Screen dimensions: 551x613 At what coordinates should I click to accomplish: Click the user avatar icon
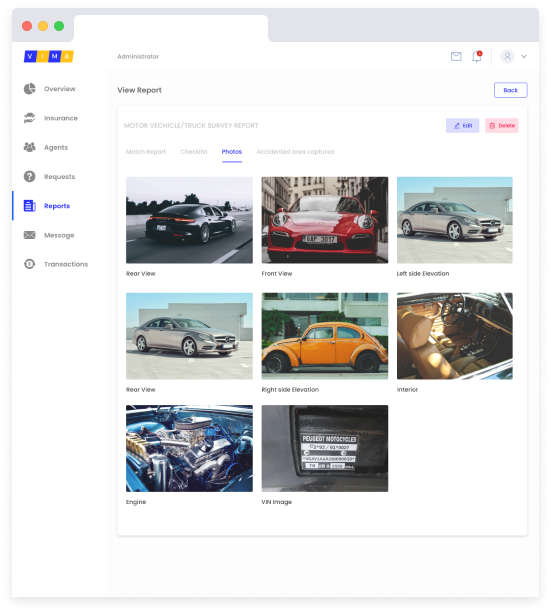click(x=507, y=56)
